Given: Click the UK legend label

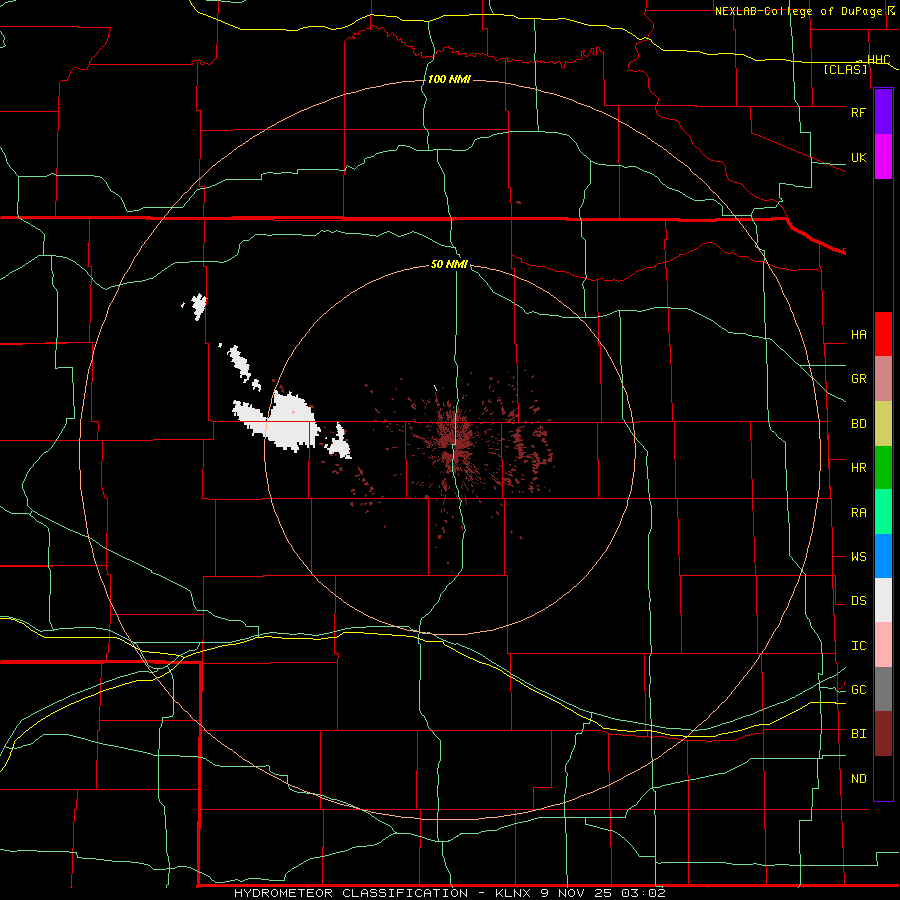Looking at the screenshot, I should coord(858,157).
